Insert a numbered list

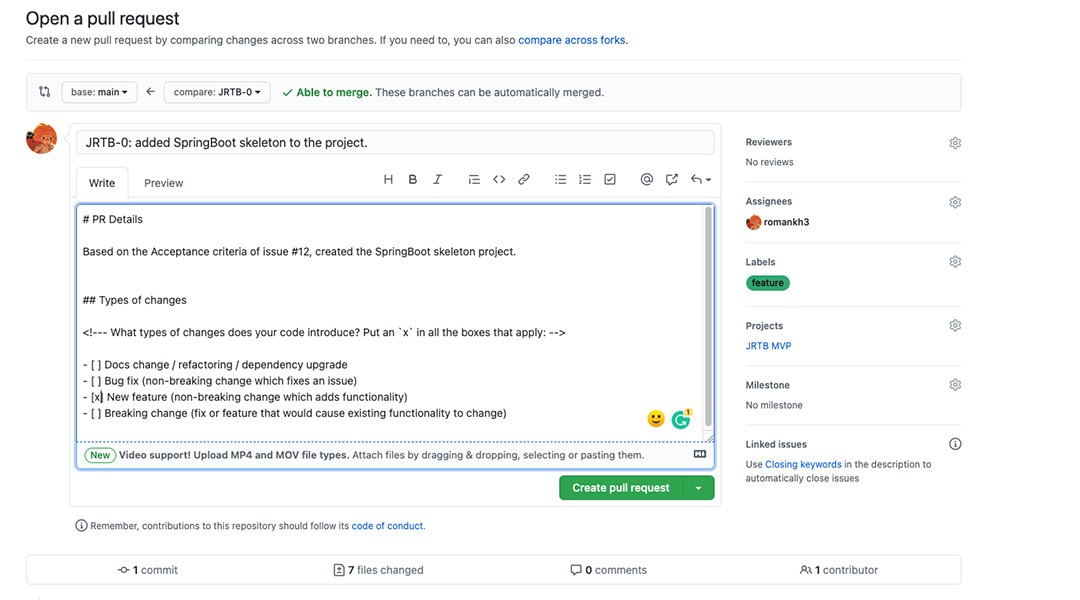click(x=585, y=179)
